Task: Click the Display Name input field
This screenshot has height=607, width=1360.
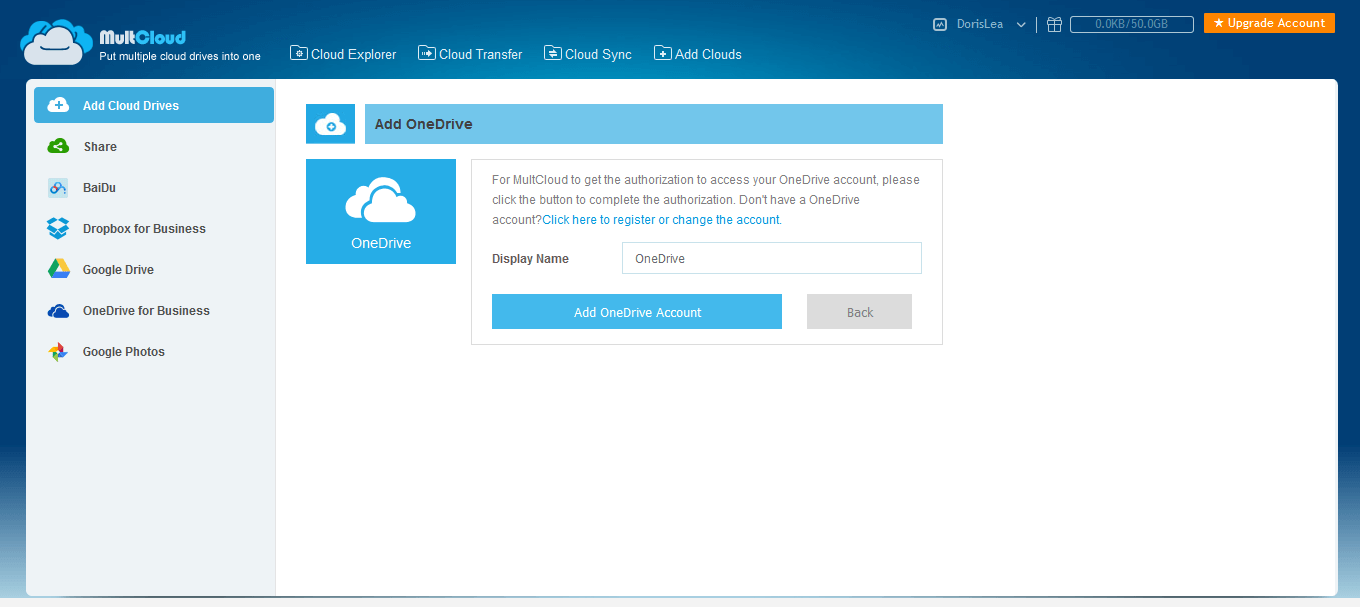Action: point(771,258)
